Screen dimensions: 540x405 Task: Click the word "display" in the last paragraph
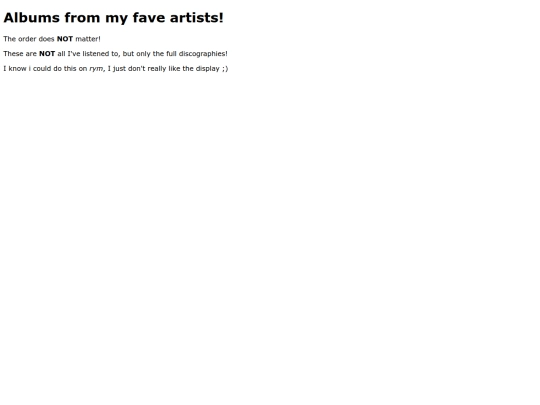[208, 69]
